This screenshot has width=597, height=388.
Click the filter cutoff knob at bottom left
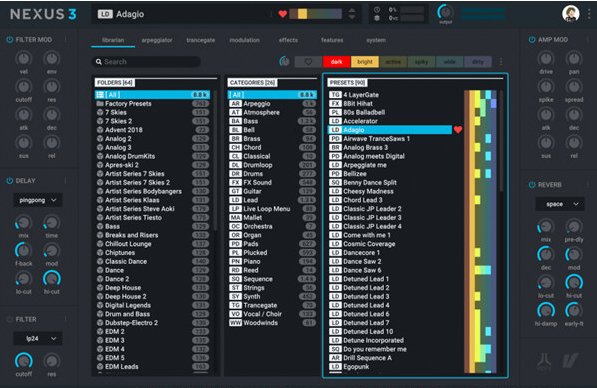tap(24, 361)
